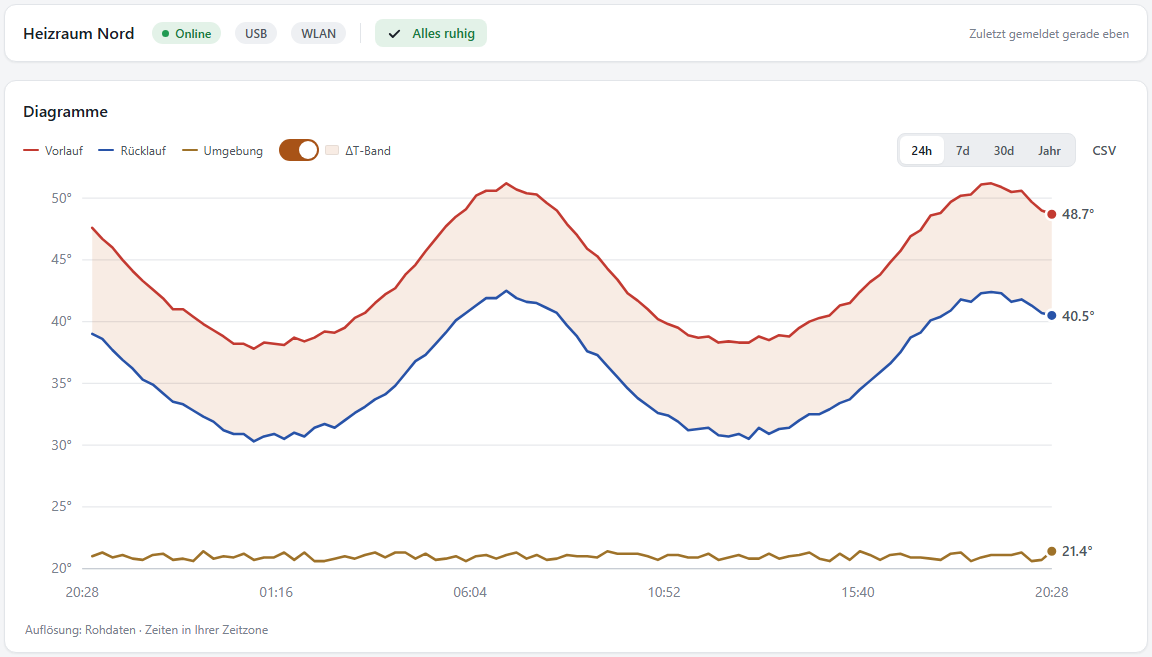
Task: Click the 20° y-axis label
Action: pos(62,568)
